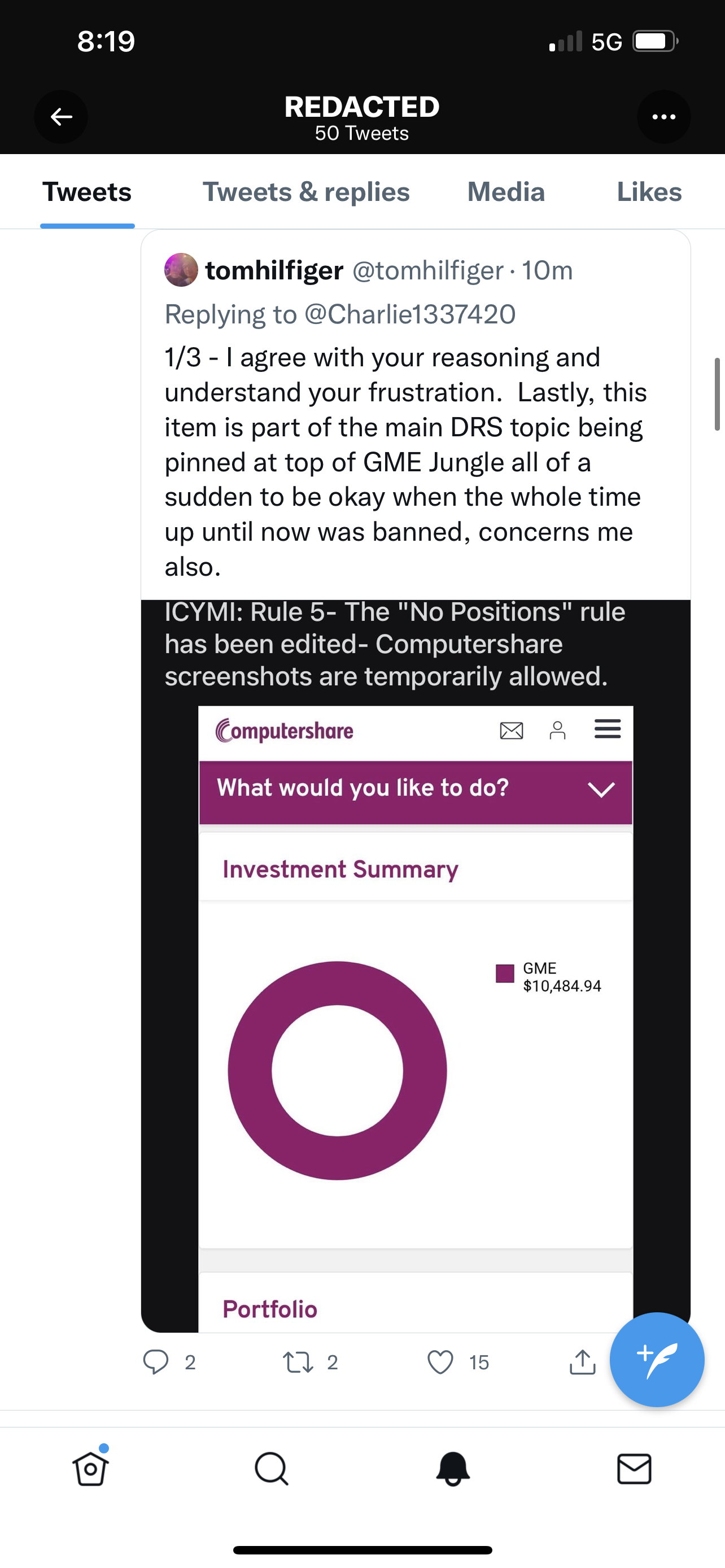Click the GME purple legend swatch

pyautogui.click(x=505, y=973)
